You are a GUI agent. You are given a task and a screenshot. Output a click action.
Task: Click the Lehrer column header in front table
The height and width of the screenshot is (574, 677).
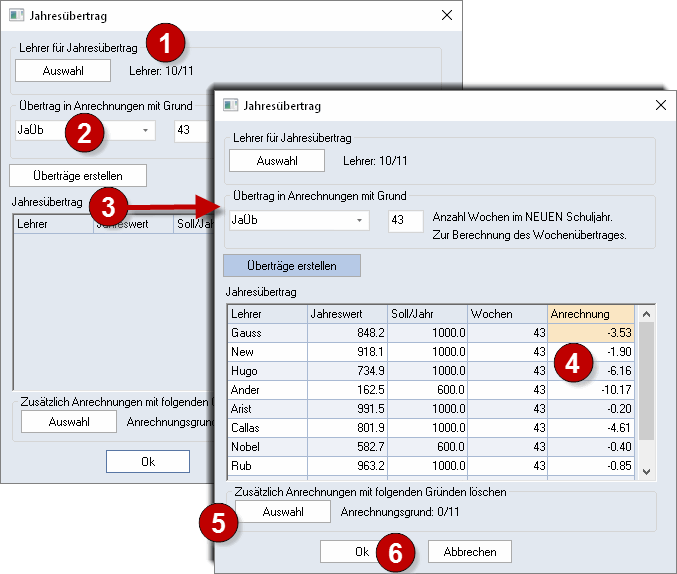[x=267, y=314]
